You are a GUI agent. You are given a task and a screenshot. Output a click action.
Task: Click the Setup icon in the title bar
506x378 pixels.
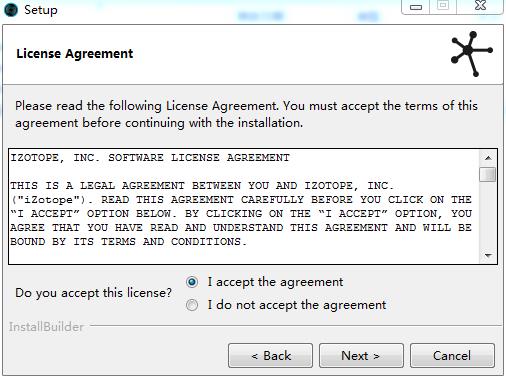pos(11,10)
